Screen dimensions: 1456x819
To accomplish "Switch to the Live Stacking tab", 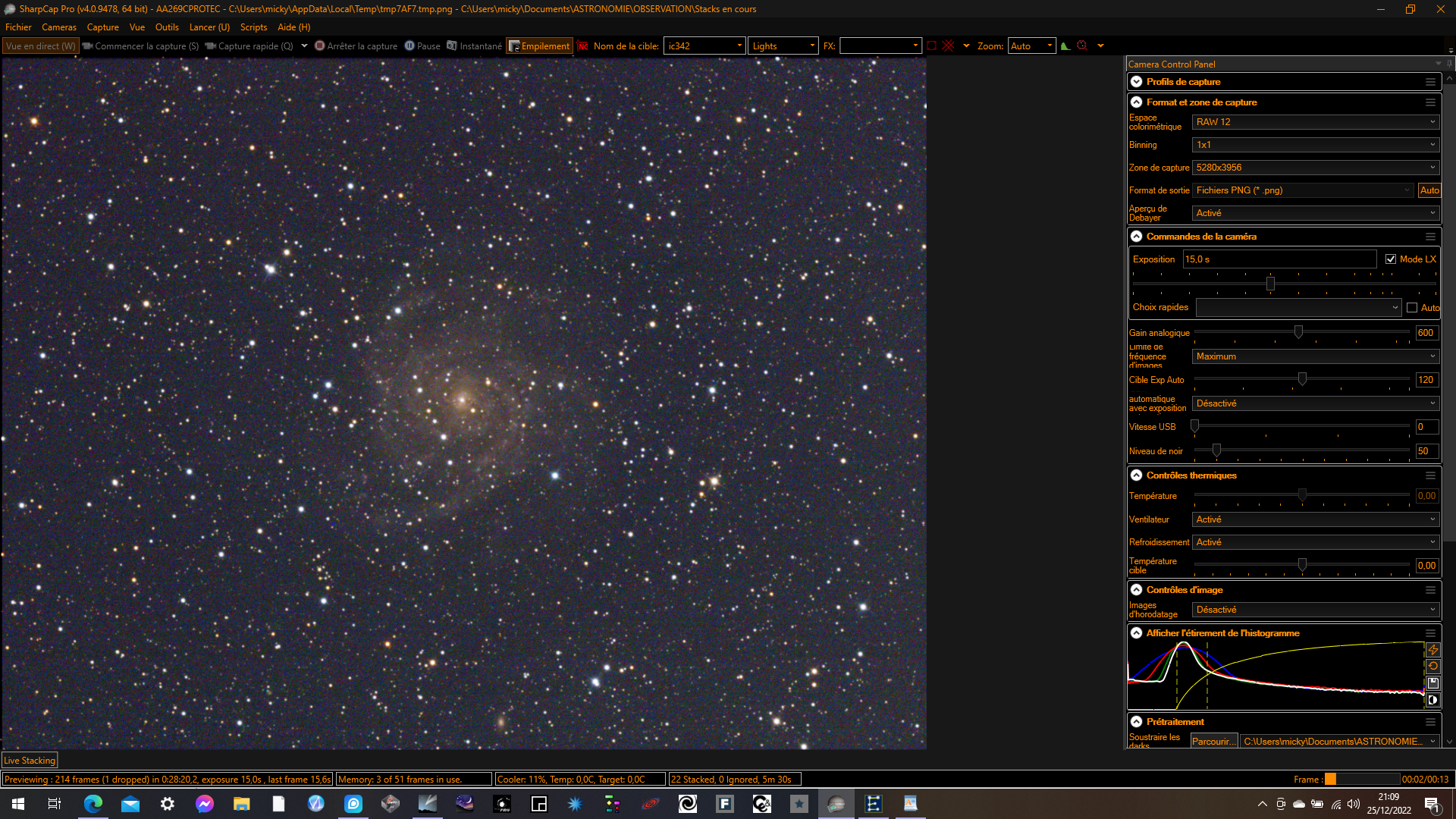I will [x=30, y=761].
